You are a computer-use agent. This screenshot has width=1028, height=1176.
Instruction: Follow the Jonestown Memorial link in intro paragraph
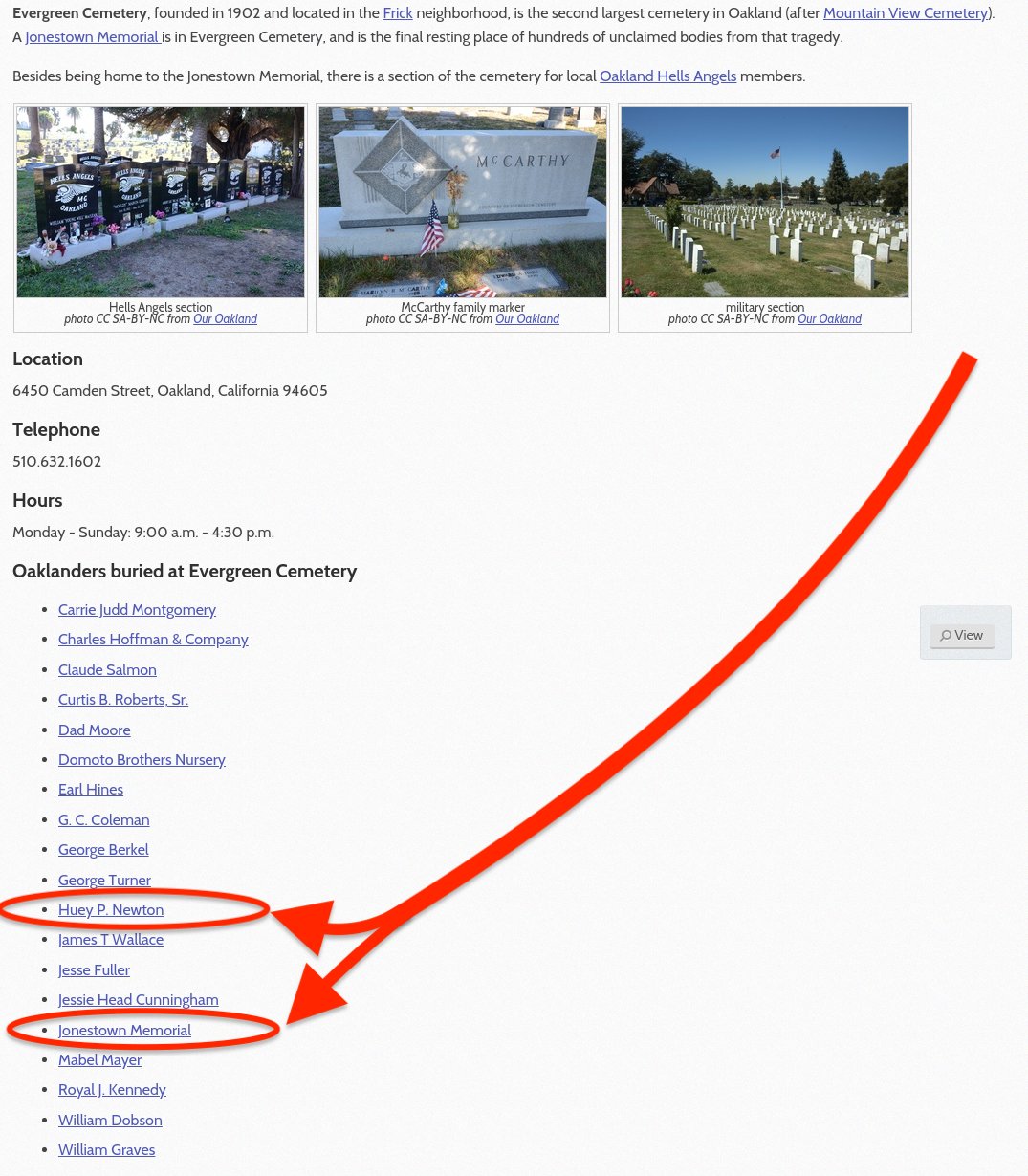coord(93,37)
